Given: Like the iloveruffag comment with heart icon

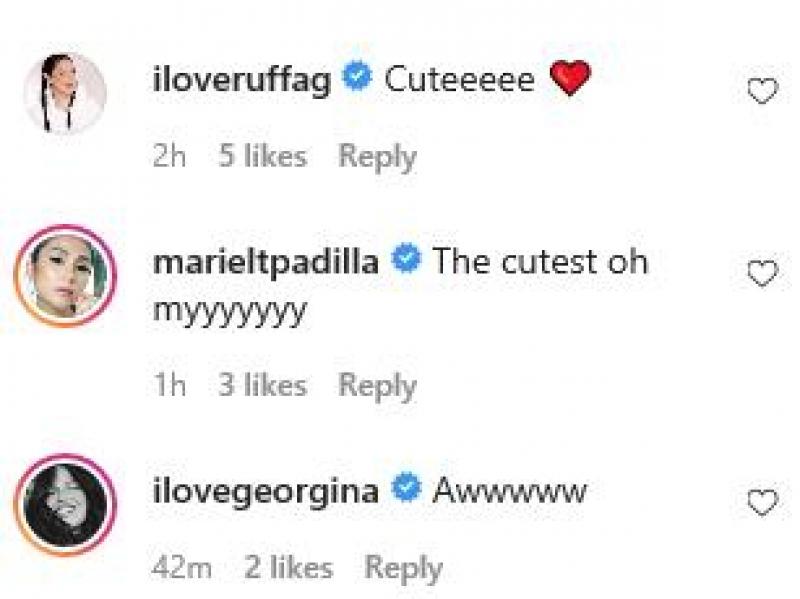Looking at the screenshot, I should coord(762,92).
